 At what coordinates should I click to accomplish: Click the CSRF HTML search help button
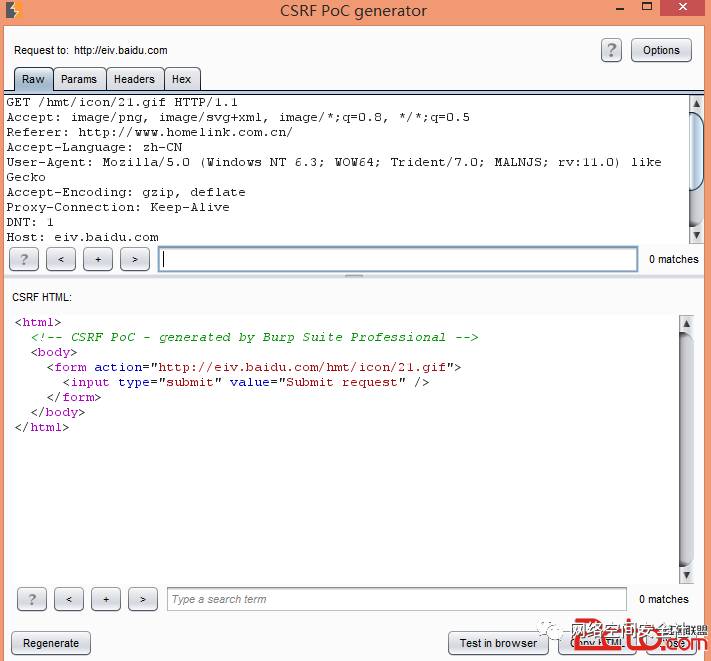(x=32, y=599)
